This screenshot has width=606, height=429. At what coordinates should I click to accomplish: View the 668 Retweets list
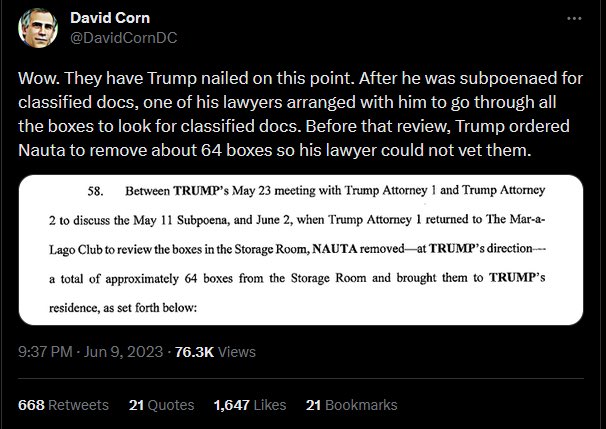[x=63, y=405]
